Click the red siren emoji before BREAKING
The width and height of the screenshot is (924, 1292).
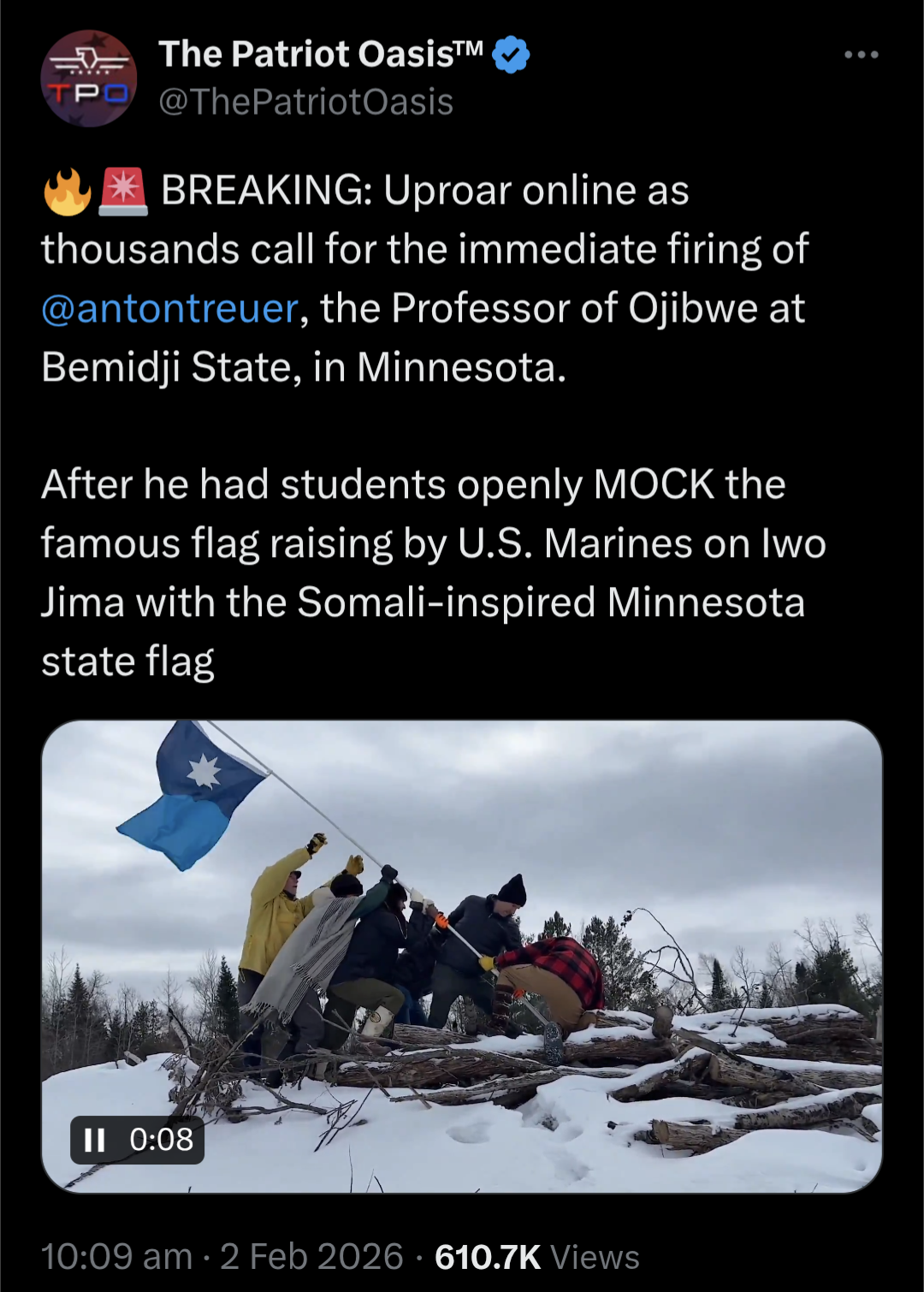pos(123,191)
